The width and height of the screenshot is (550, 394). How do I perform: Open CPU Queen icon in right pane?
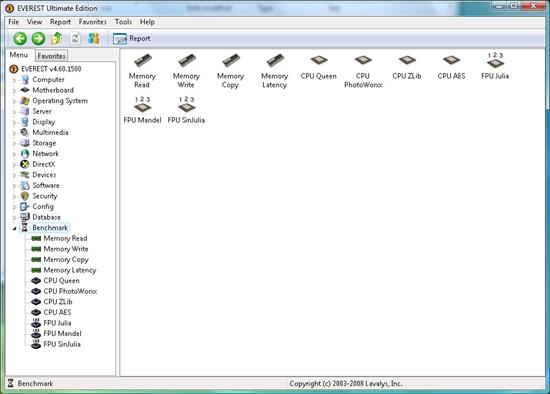pos(318,67)
